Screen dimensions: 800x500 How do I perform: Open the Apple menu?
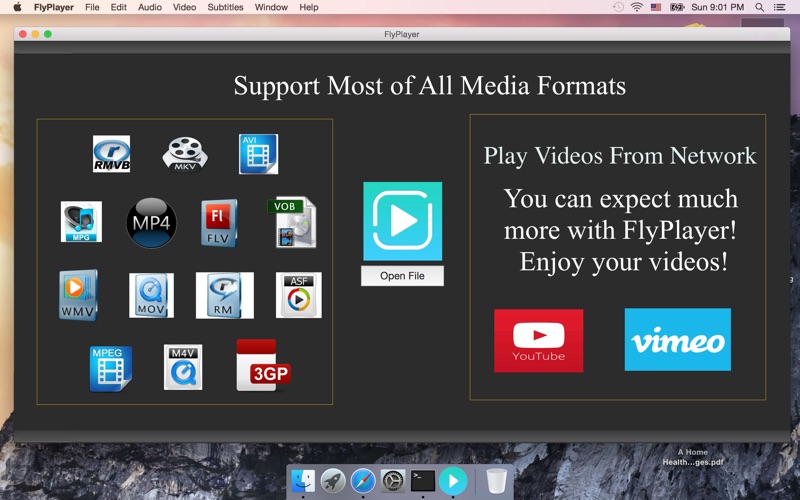(x=17, y=7)
